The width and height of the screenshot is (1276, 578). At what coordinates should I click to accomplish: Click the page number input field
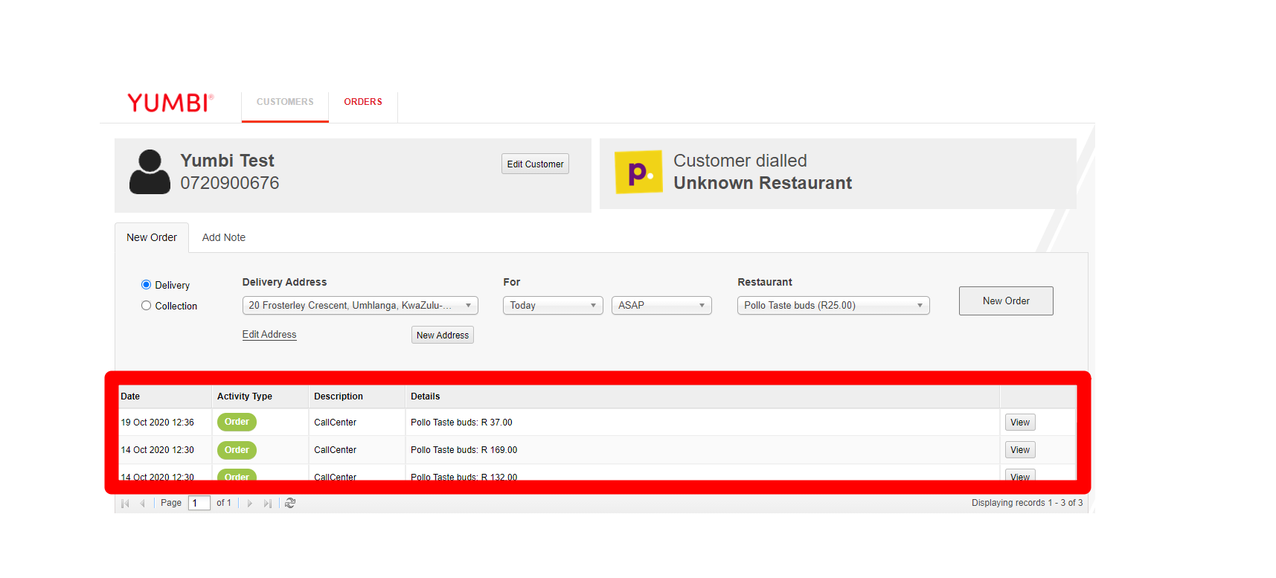pos(200,503)
